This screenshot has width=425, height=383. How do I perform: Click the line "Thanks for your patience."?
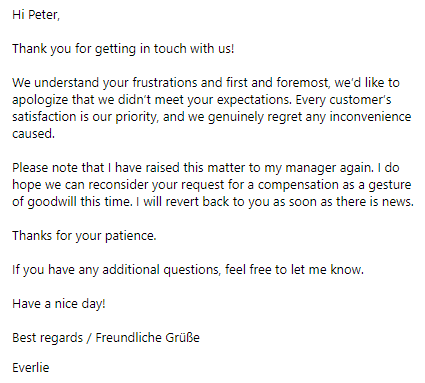pos(84,236)
